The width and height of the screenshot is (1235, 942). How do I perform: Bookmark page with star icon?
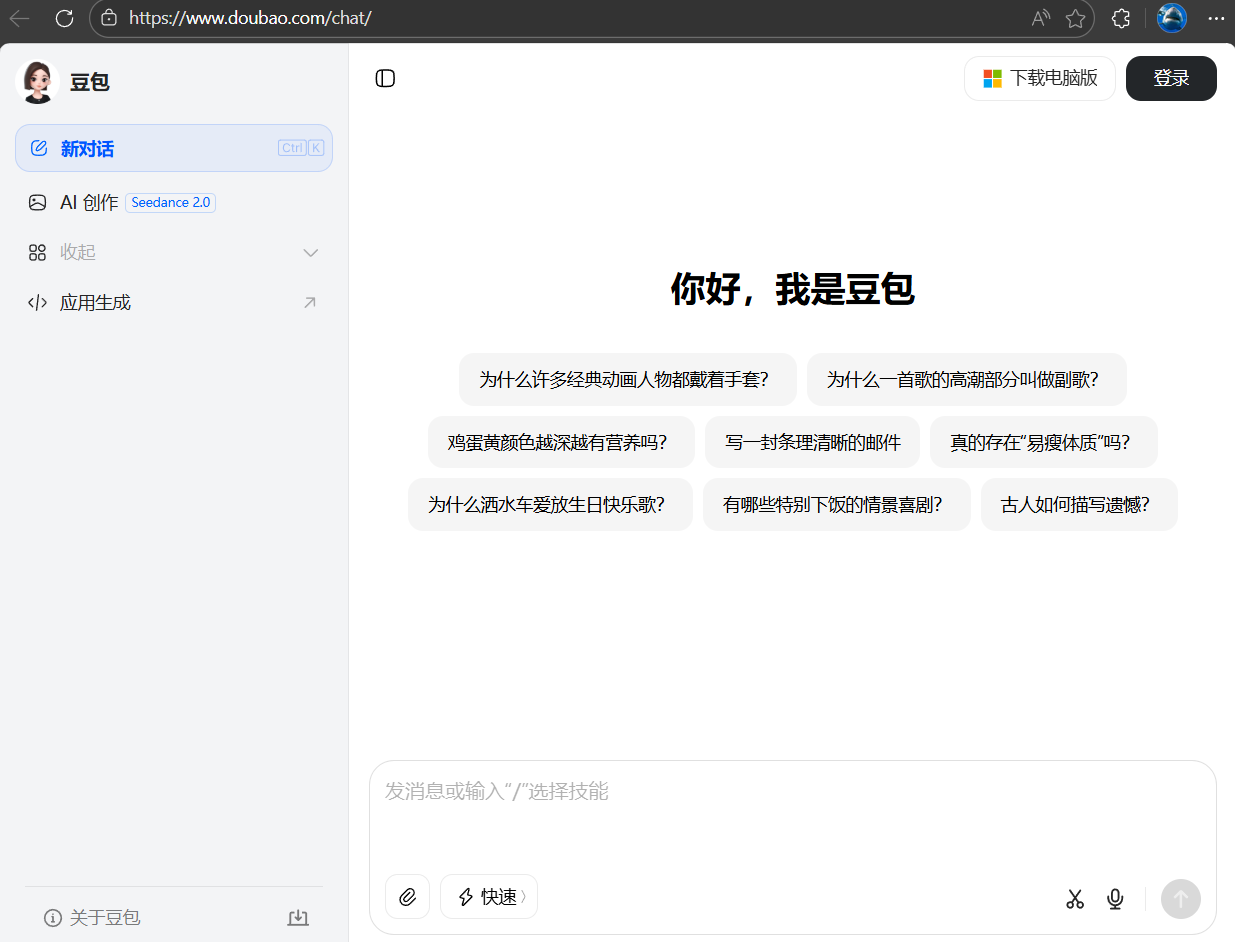(1075, 18)
